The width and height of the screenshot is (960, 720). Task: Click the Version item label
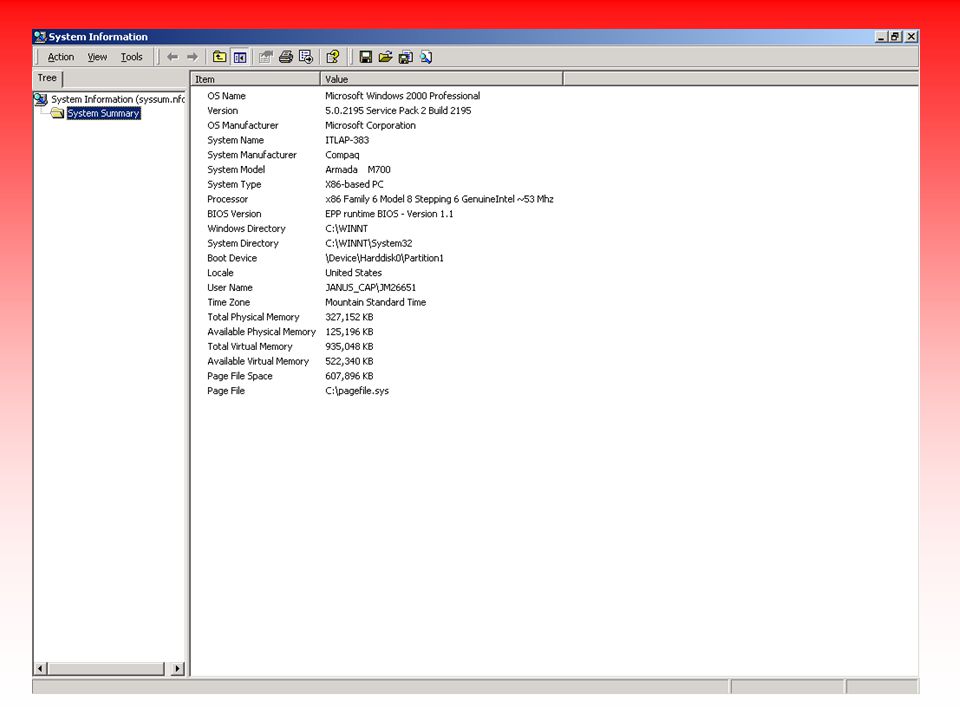click(222, 111)
